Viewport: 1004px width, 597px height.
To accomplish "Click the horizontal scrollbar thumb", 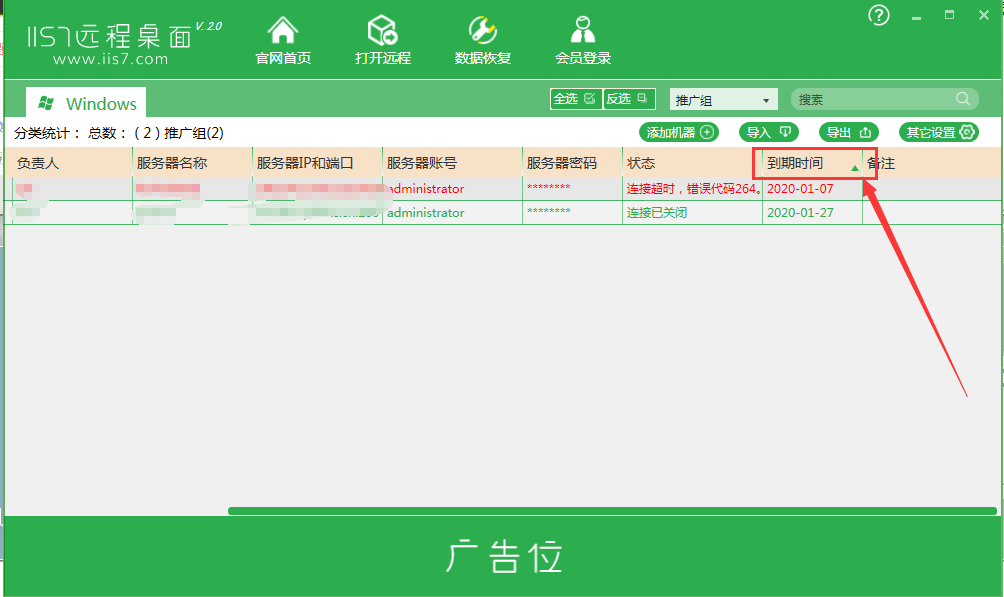I will click(612, 511).
